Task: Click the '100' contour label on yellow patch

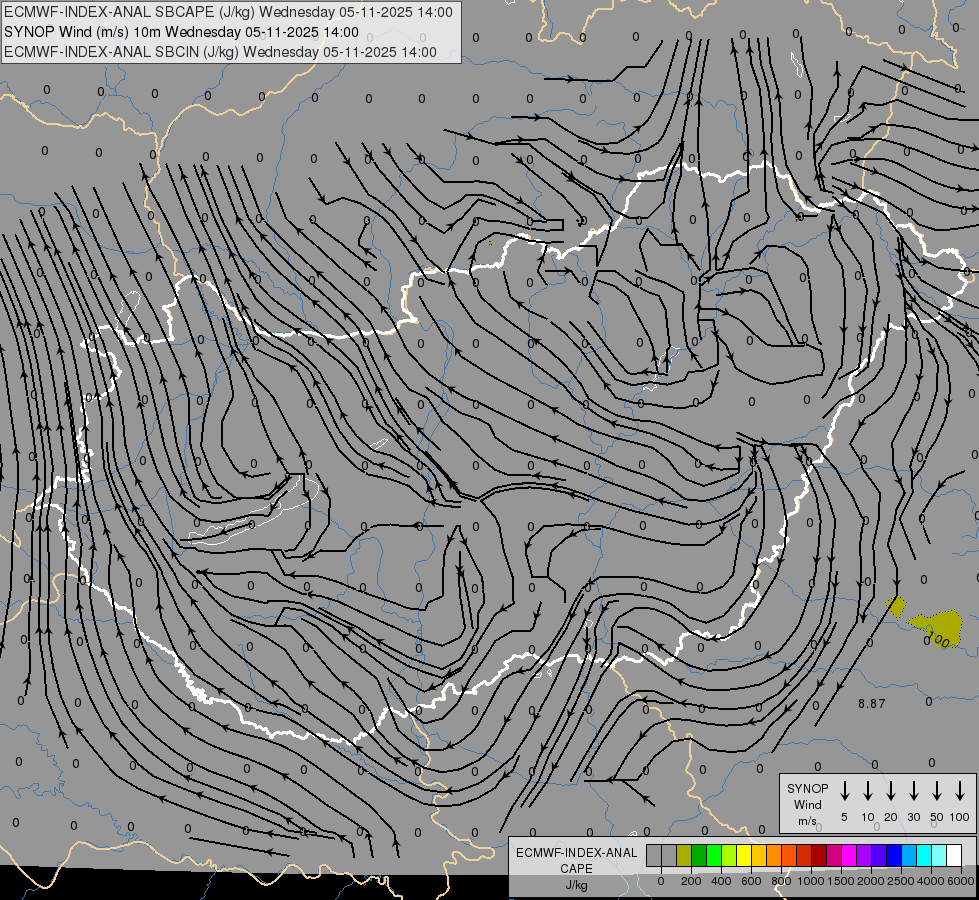Action: [938, 640]
